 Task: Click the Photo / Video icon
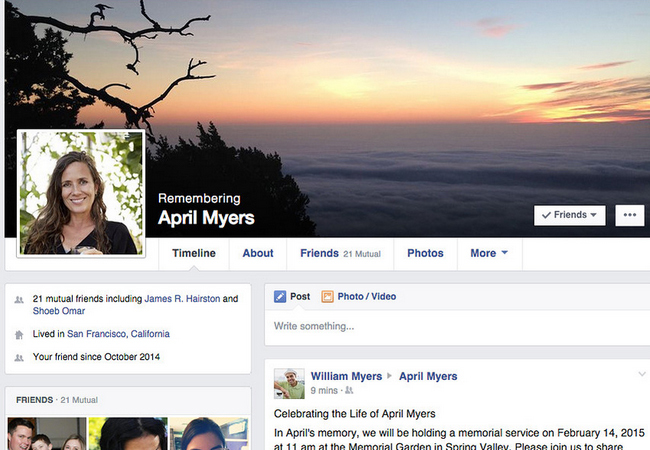pos(327,297)
